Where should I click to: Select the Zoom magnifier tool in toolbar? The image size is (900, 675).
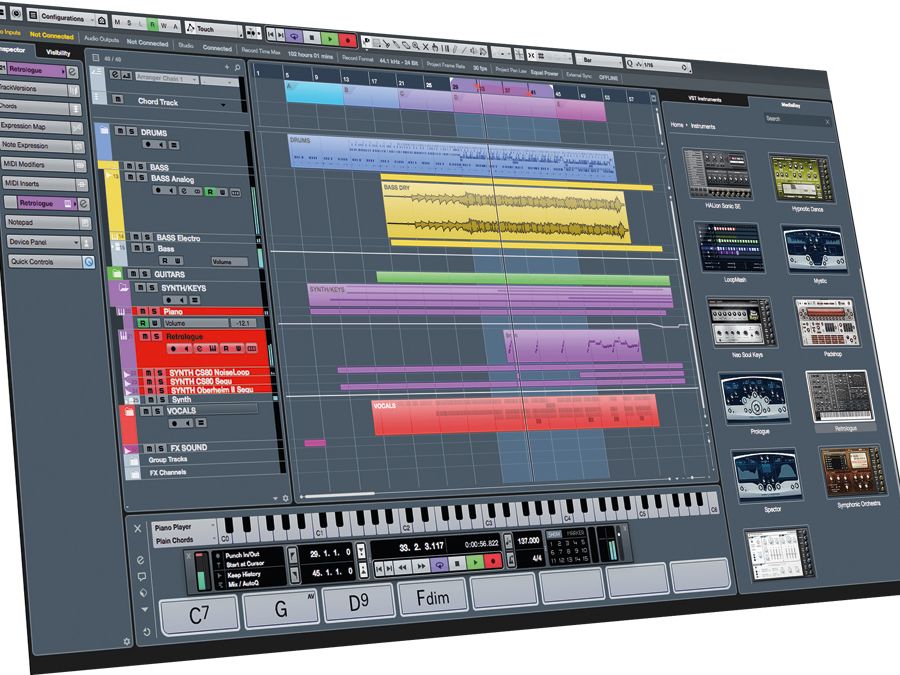tap(415, 45)
